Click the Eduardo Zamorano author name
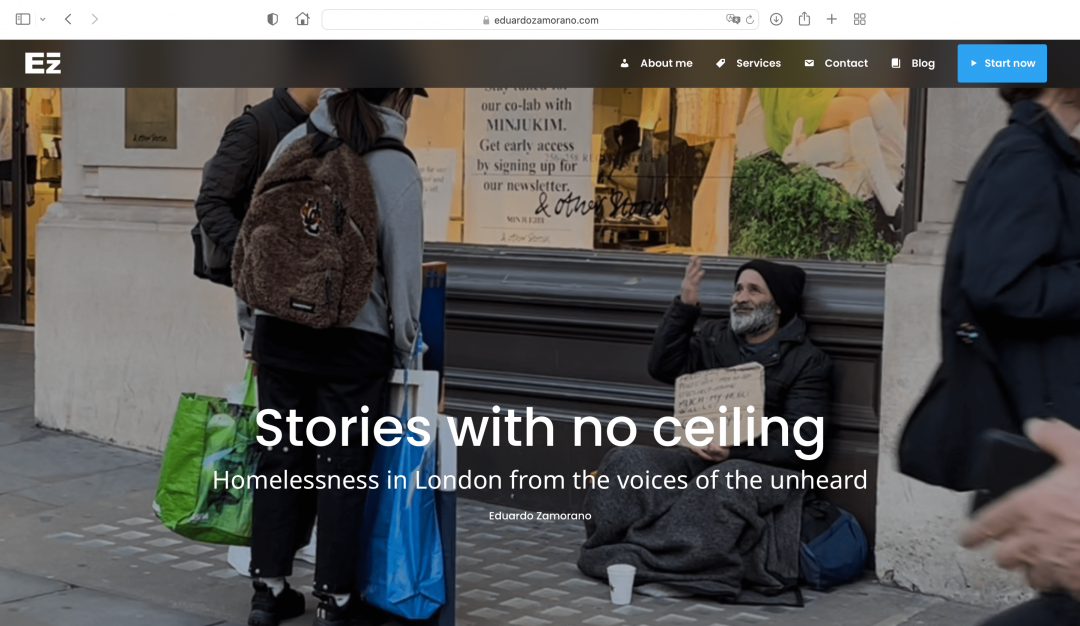Viewport: 1080px width, 626px height. point(540,516)
